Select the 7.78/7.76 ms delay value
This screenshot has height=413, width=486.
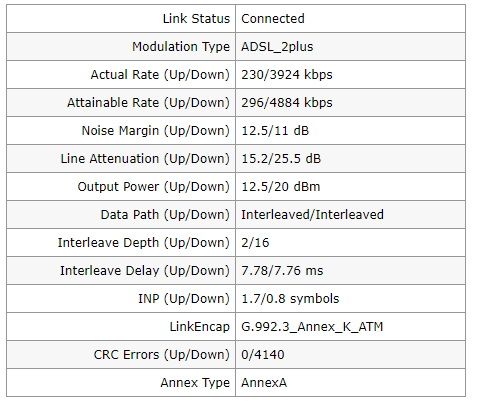tap(282, 271)
